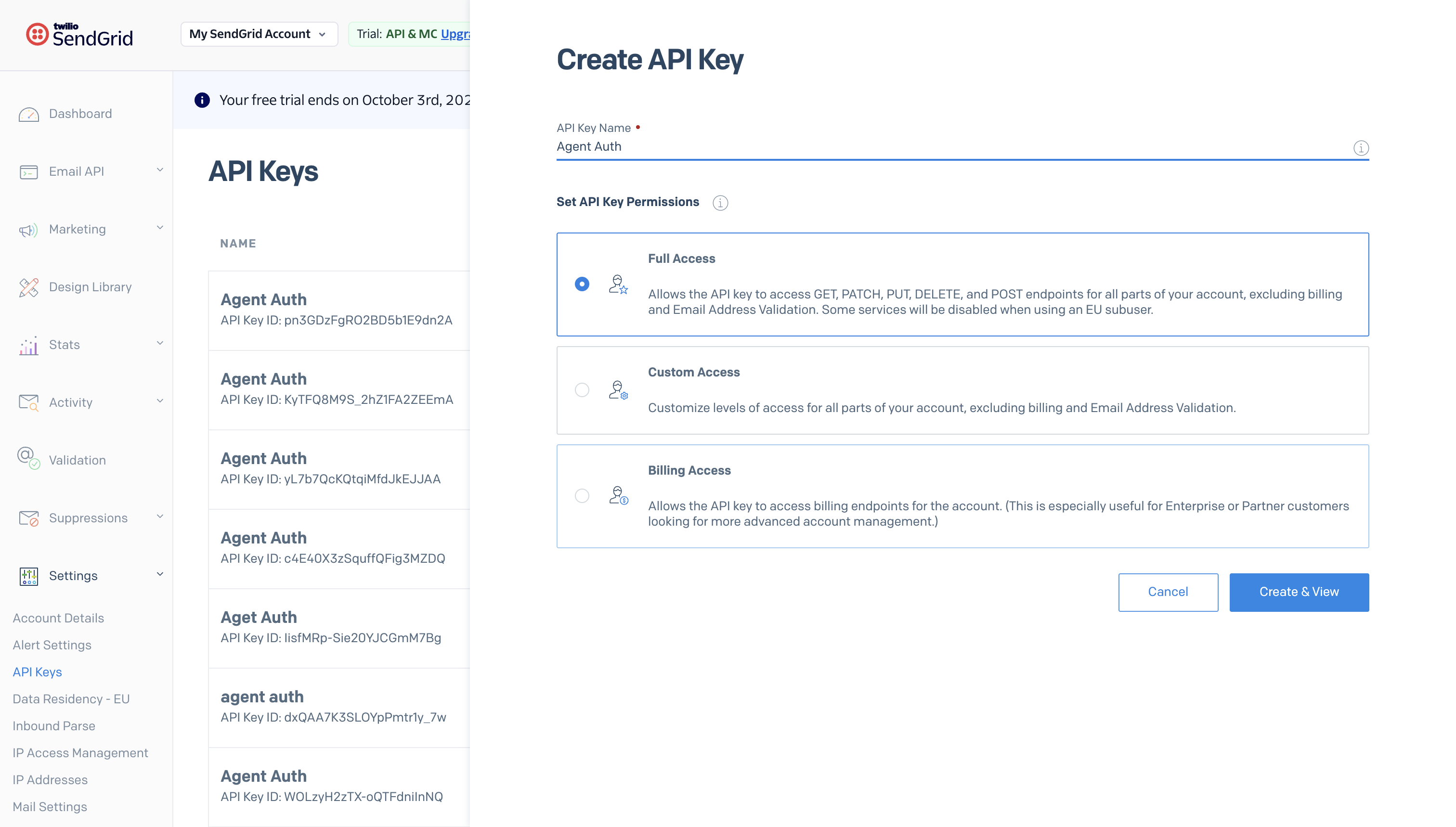
Task: Select the Full Access radio button
Action: [582, 284]
